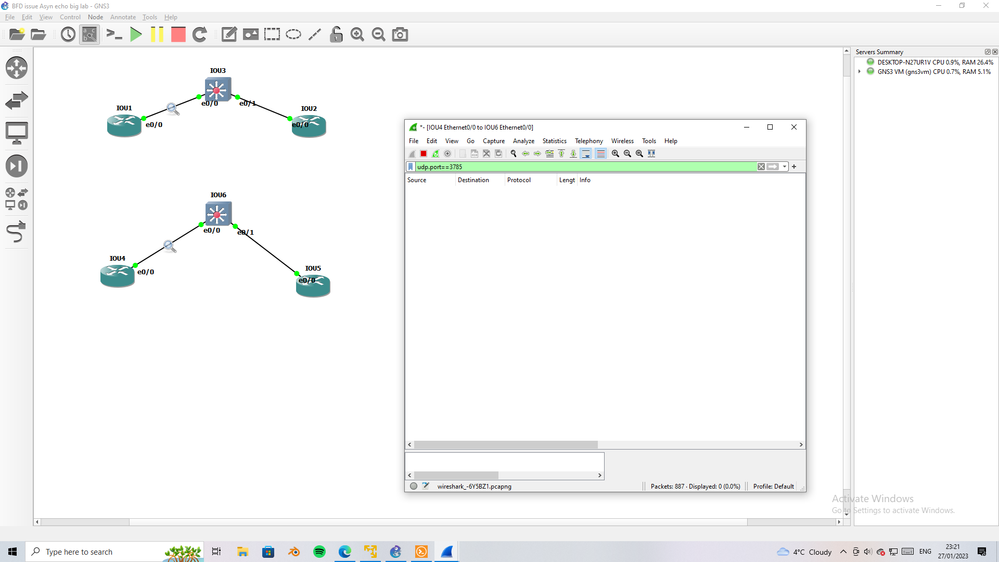This screenshot has height=562, width=999.
Task: Click Windows Start button
Action: click(12, 552)
